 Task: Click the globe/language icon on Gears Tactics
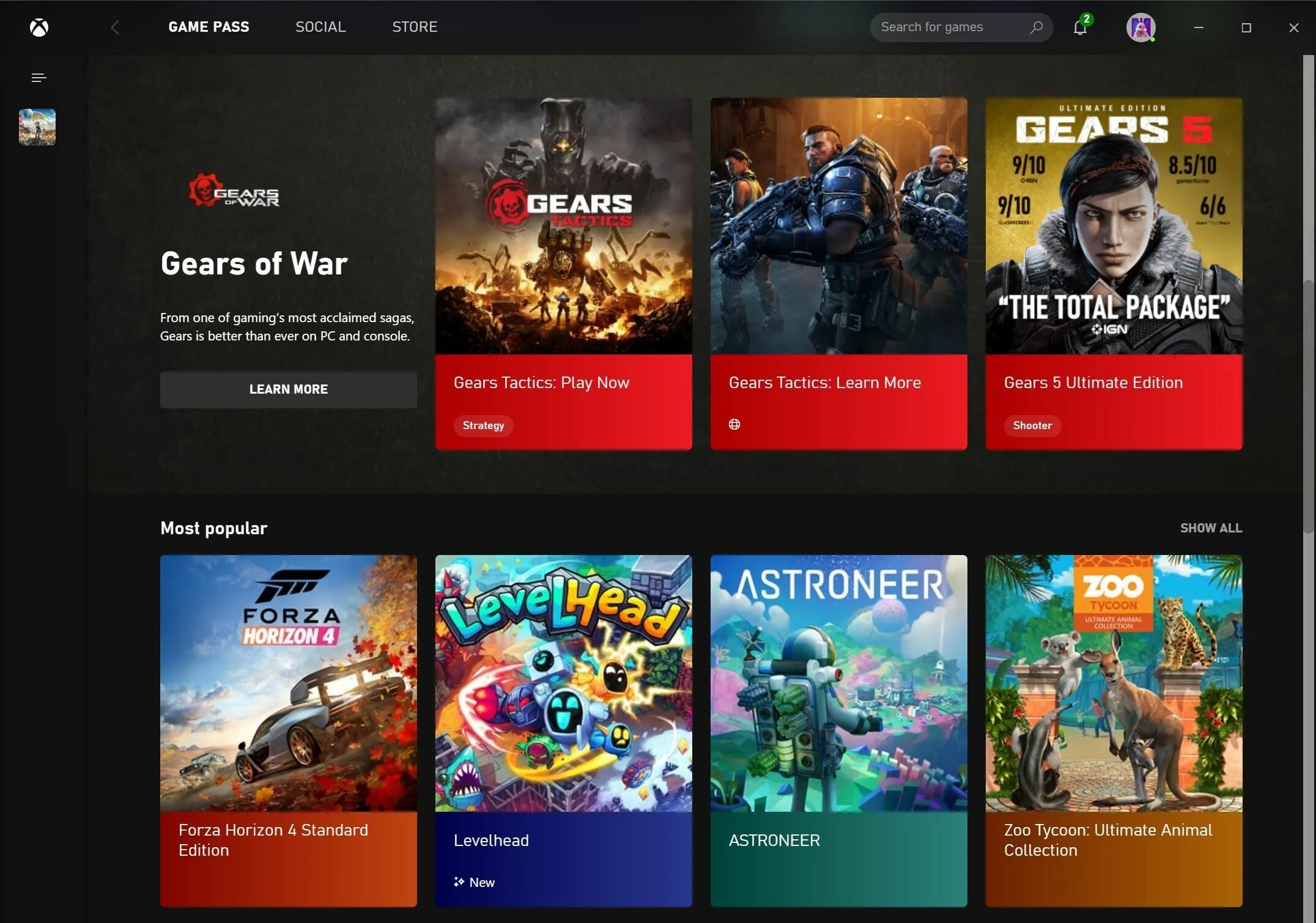click(735, 424)
